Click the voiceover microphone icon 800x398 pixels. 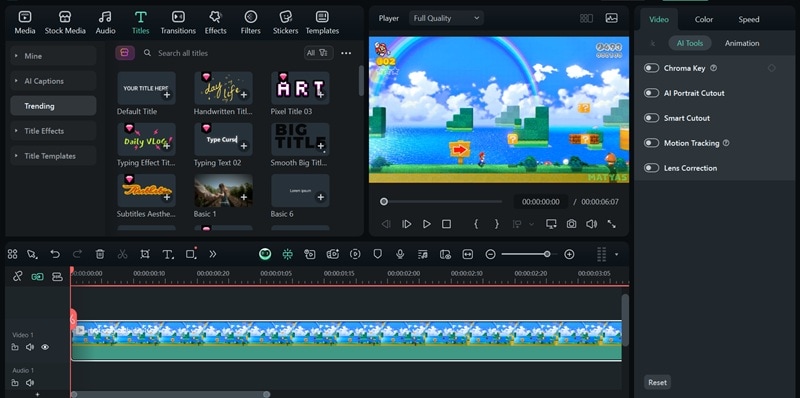click(401, 254)
